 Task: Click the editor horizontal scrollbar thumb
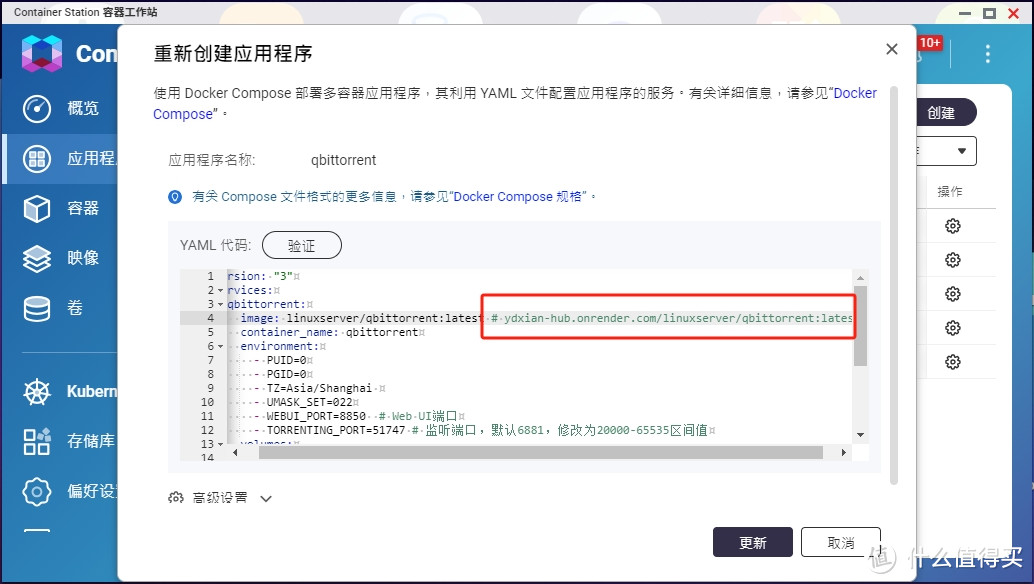click(541, 453)
